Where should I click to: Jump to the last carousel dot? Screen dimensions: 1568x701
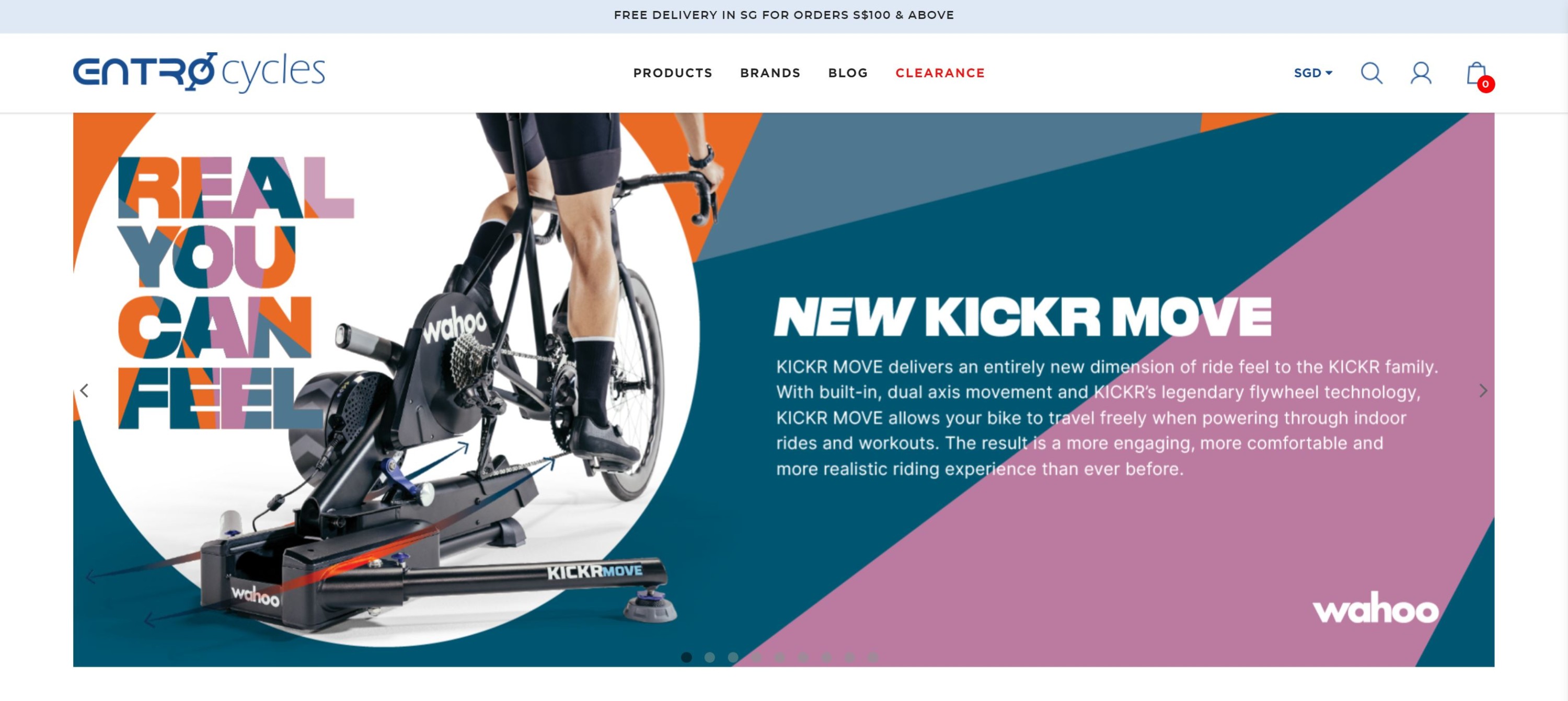873,657
